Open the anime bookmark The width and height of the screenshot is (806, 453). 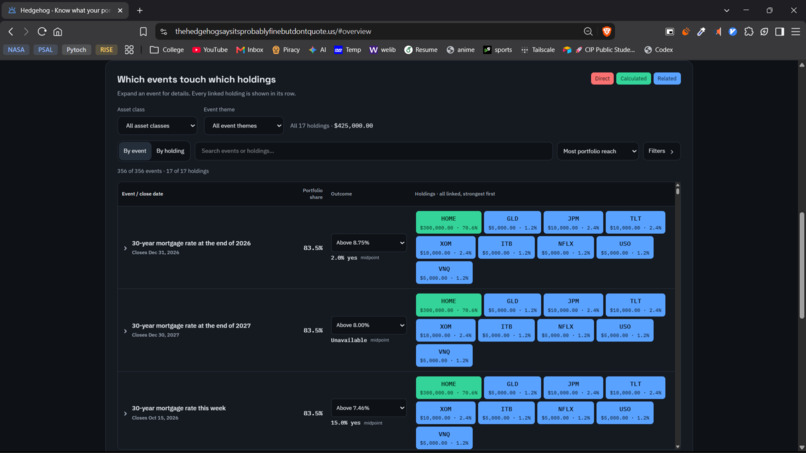pyautogui.click(x=461, y=50)
